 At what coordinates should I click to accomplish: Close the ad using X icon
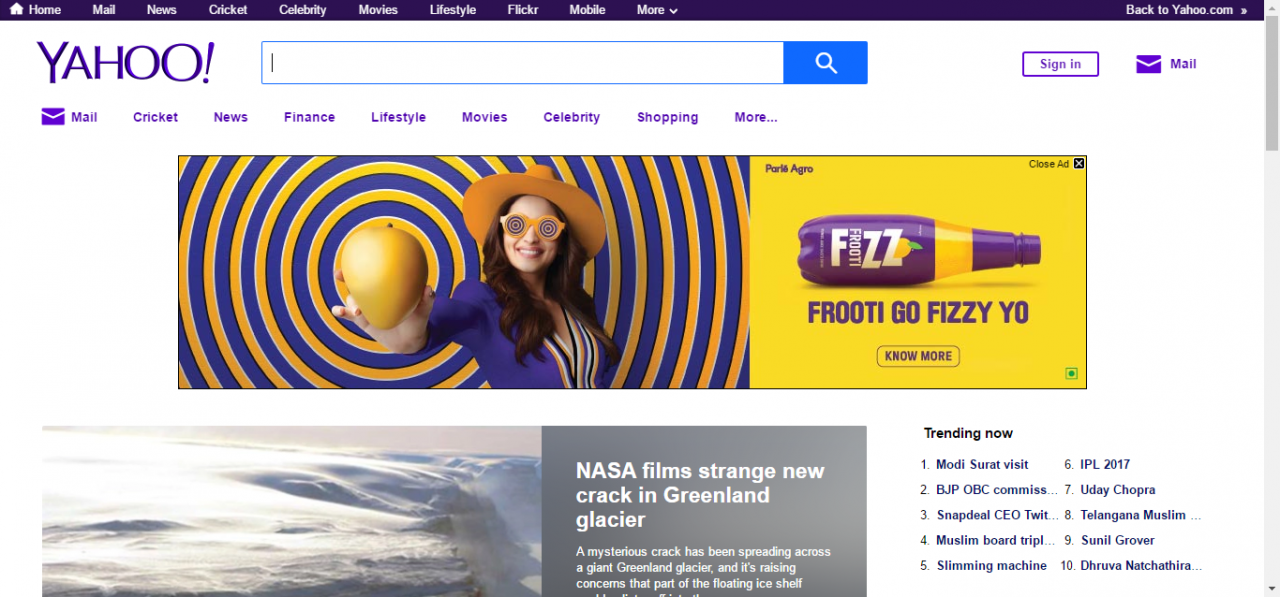coord(1079,164)
